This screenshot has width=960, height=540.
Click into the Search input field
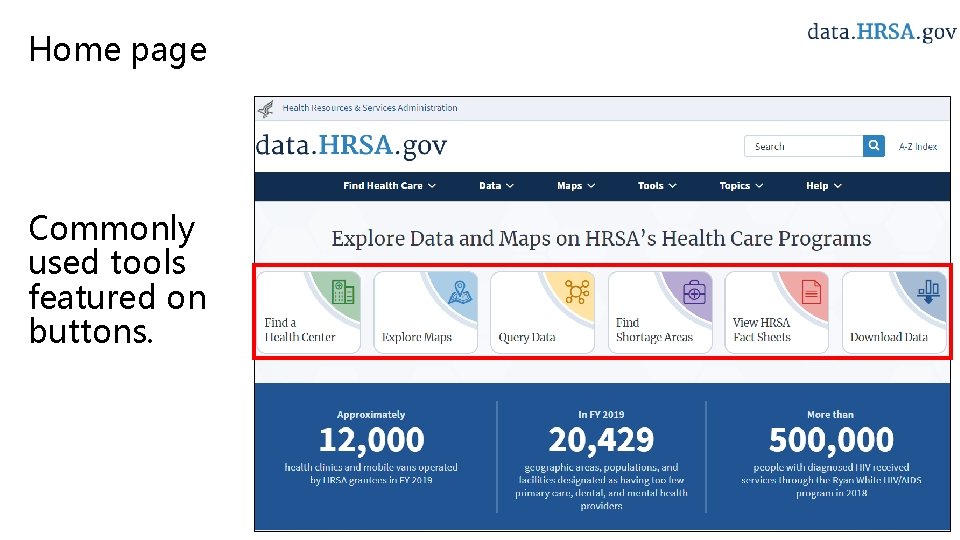pyautogui.click(x=803, y=146)
